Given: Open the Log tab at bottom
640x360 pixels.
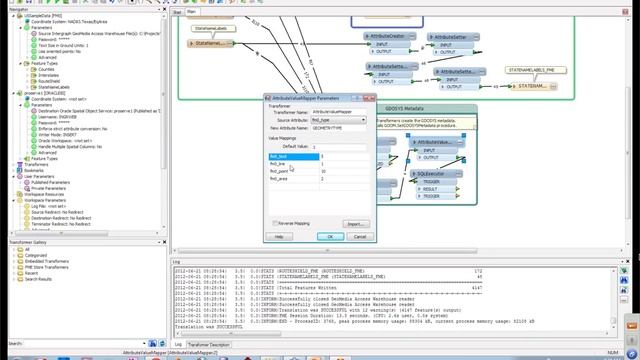Looking at the screenshot, I should tap(178, 344).
